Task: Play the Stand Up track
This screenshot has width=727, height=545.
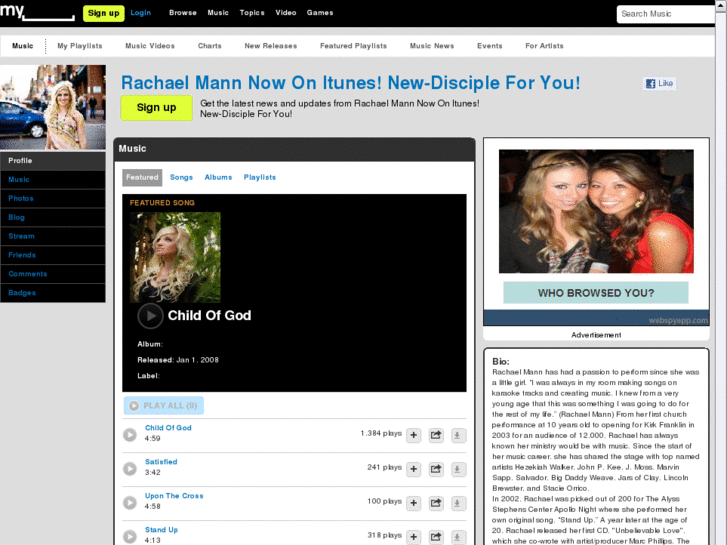Action: click(130, 537)
